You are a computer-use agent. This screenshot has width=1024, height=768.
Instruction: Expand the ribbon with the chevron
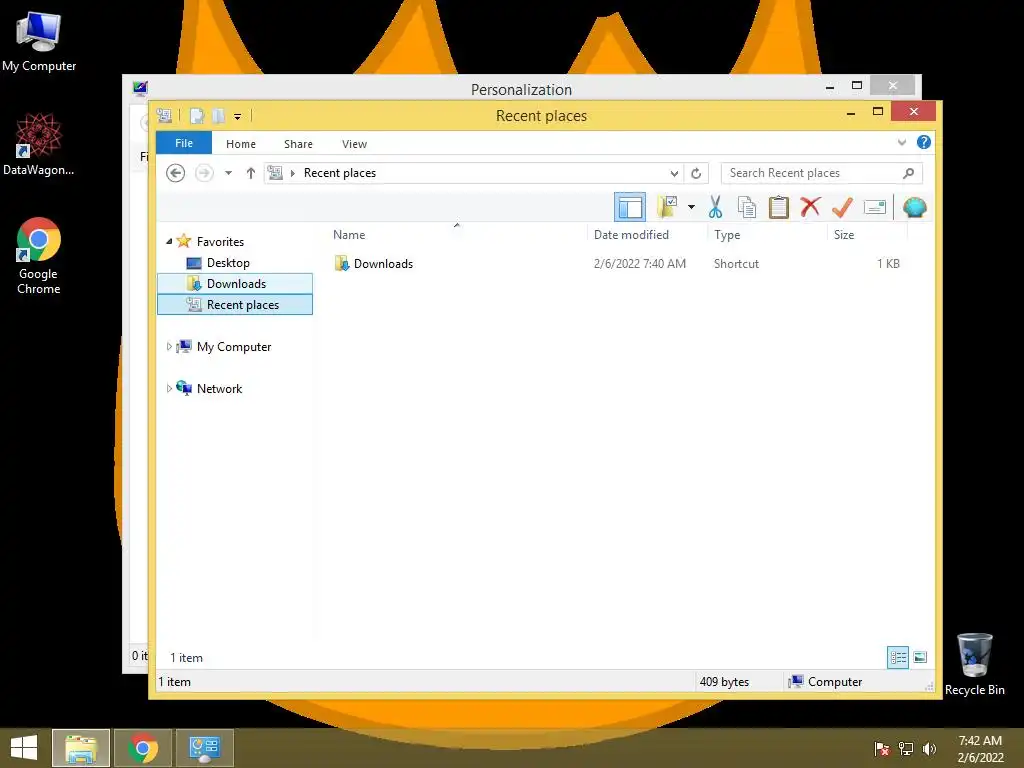click(902, 142)
